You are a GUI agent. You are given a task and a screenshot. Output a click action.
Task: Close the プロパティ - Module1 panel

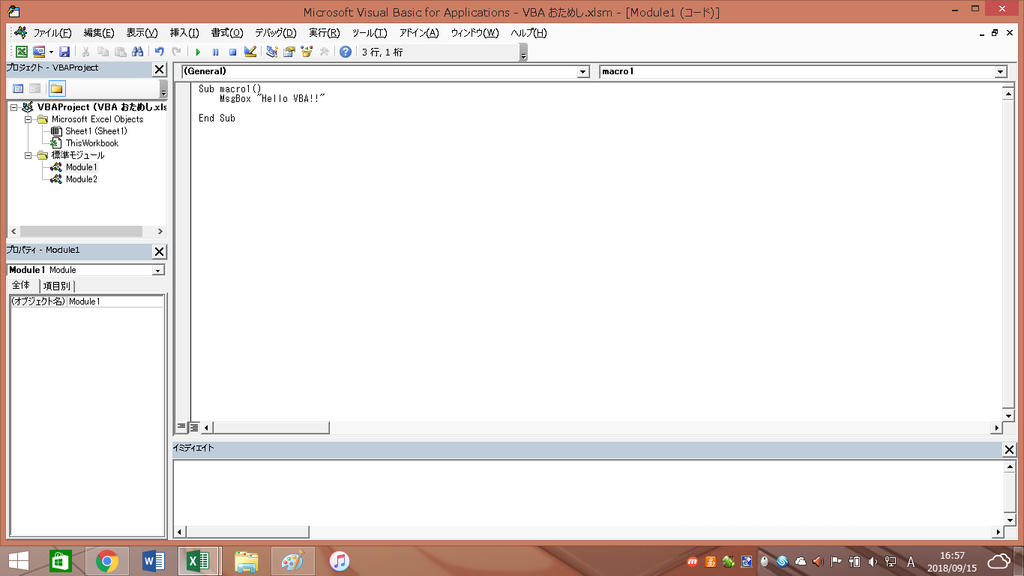click(159, 251)
